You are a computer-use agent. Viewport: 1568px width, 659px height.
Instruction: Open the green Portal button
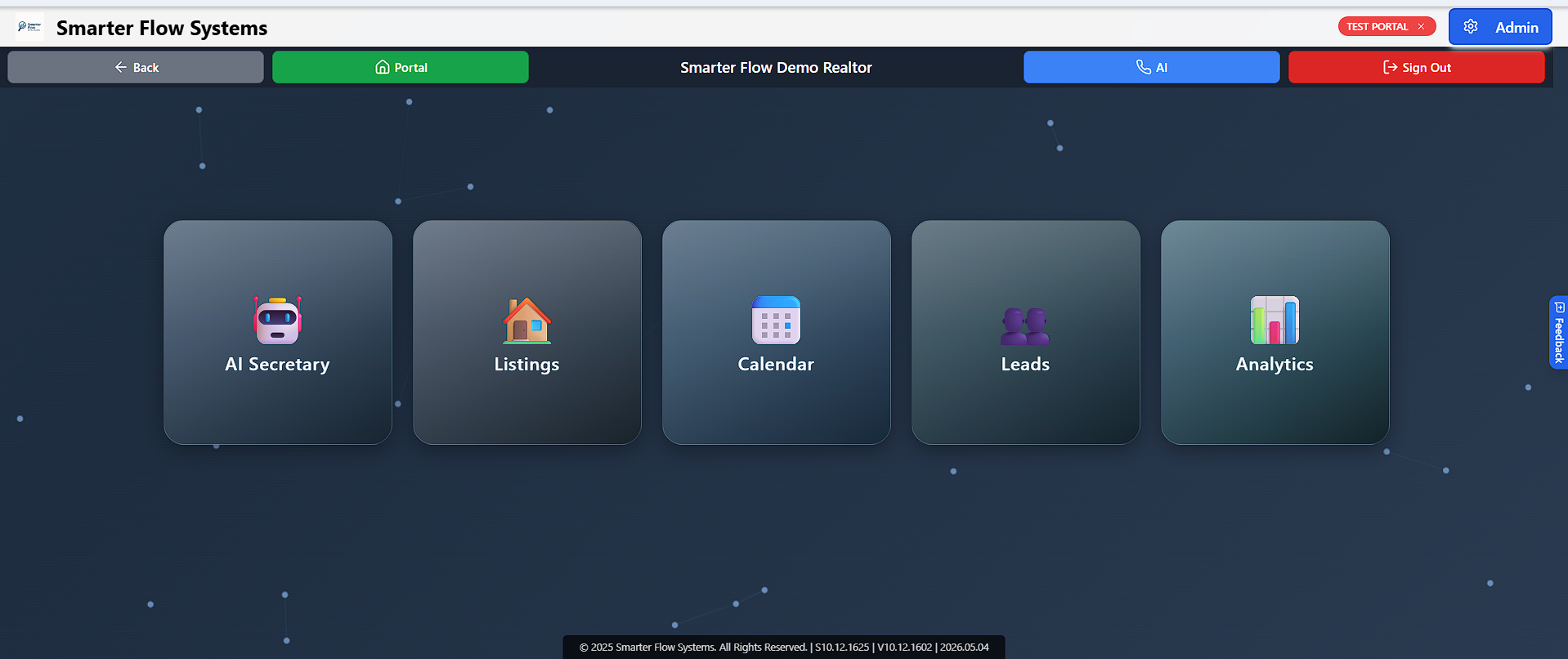401,67
